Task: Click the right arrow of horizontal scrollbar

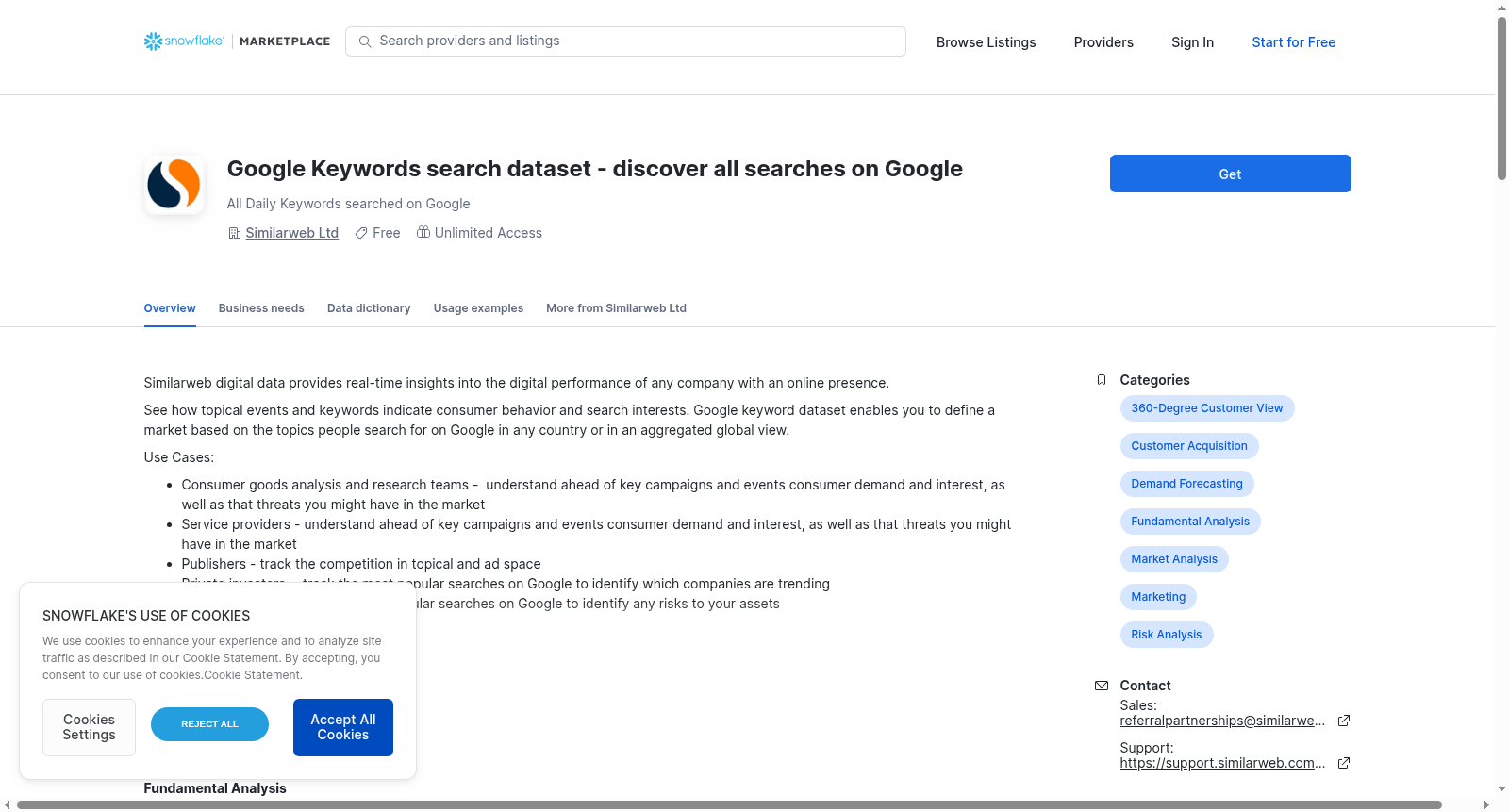Action: click(x=1486, y=804)
